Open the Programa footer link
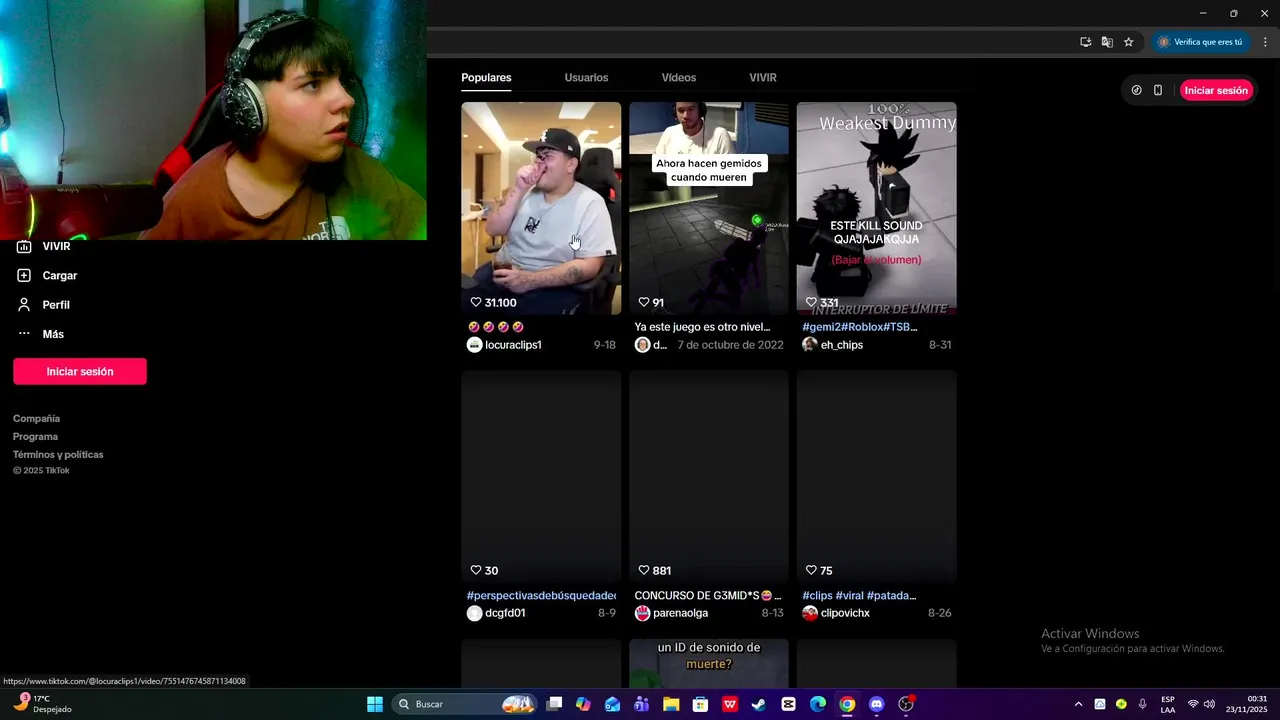Viewport: 1280px width, 720px height. (x=35, y=437)
